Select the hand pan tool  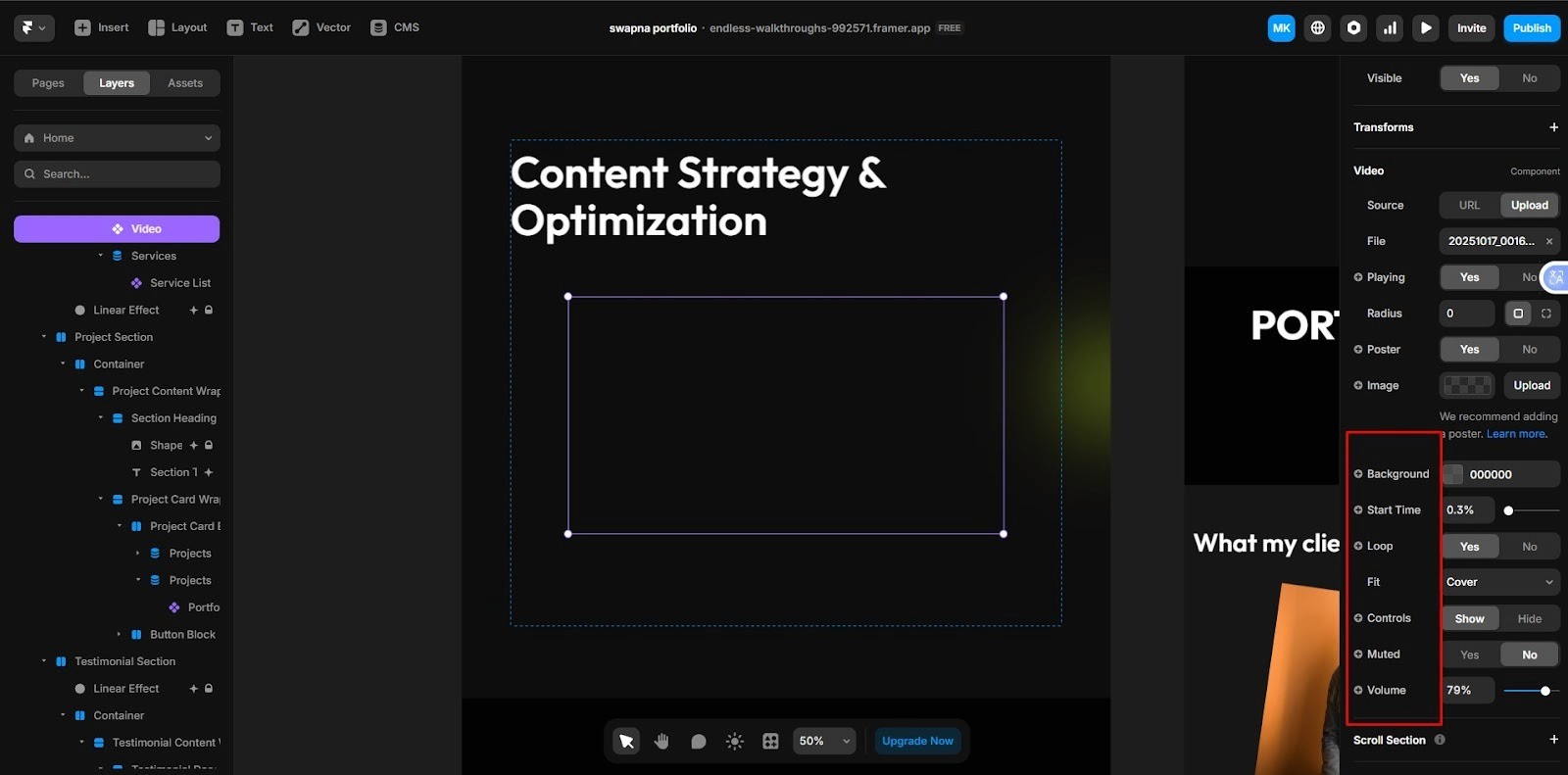point(662,741)
